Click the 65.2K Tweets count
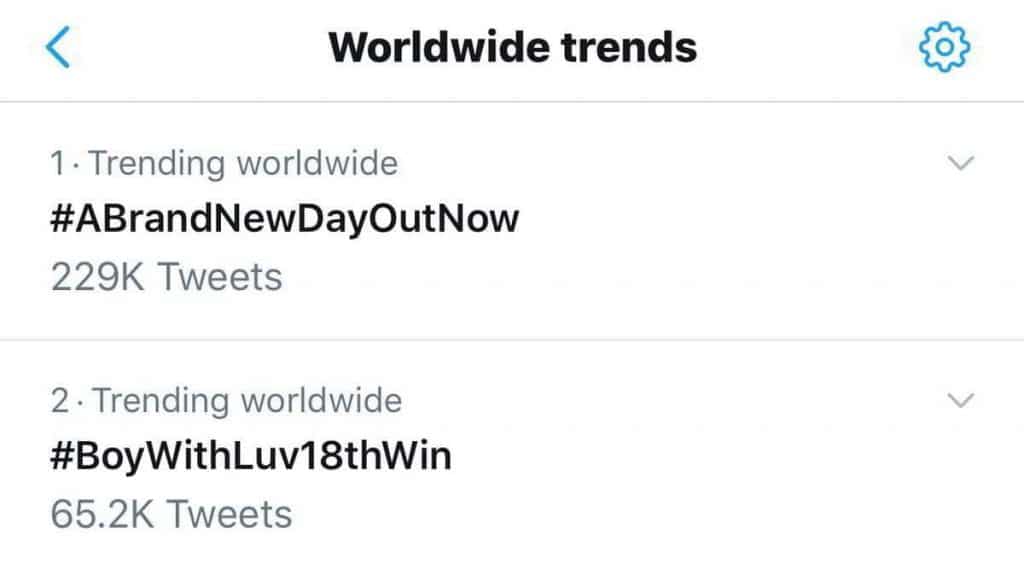Screen dimensions: 1024x563 tap(171, 514)
